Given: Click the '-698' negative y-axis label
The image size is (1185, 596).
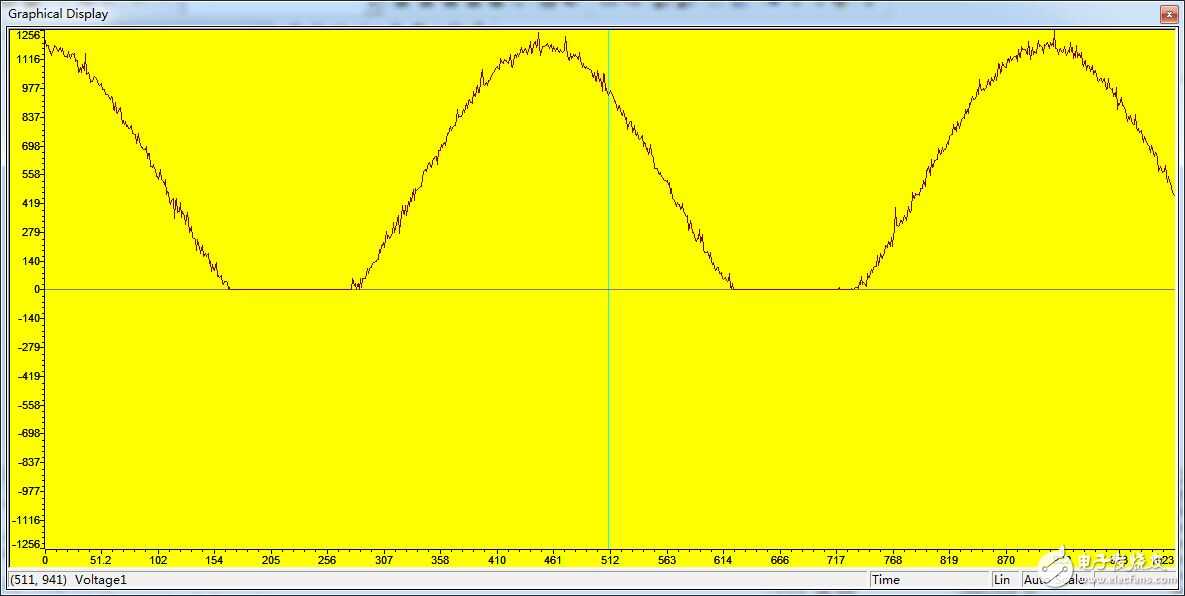Looking at the screenshot, I should click(x=29, y=434).
